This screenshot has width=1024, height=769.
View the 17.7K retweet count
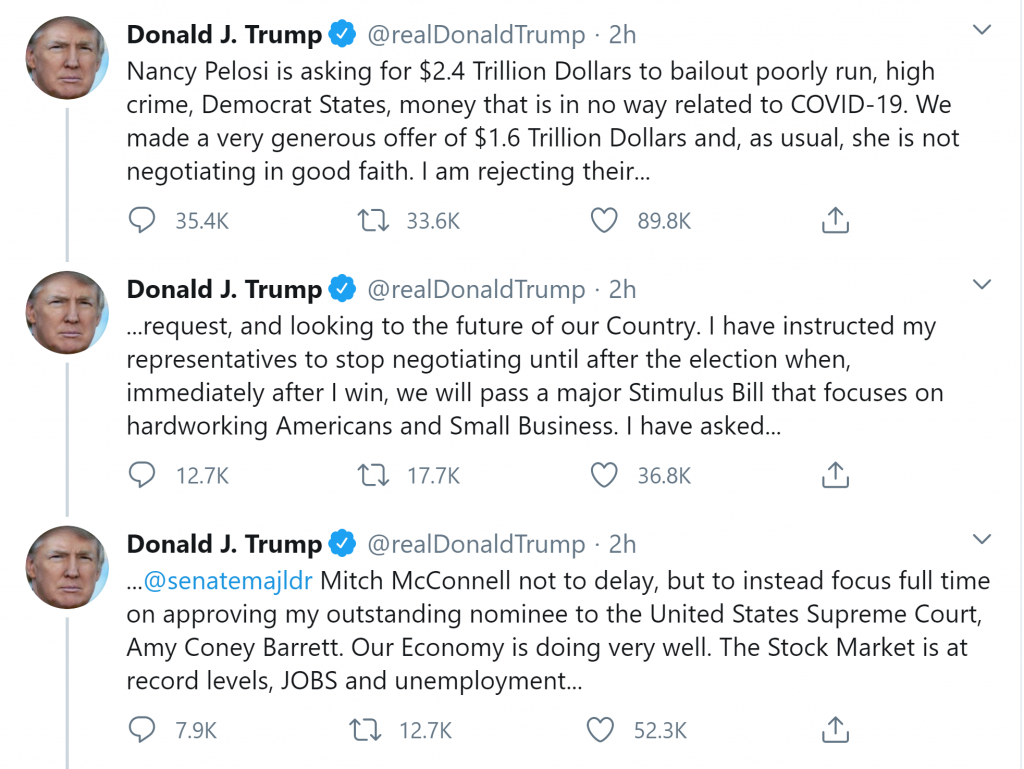coord(433,475)
